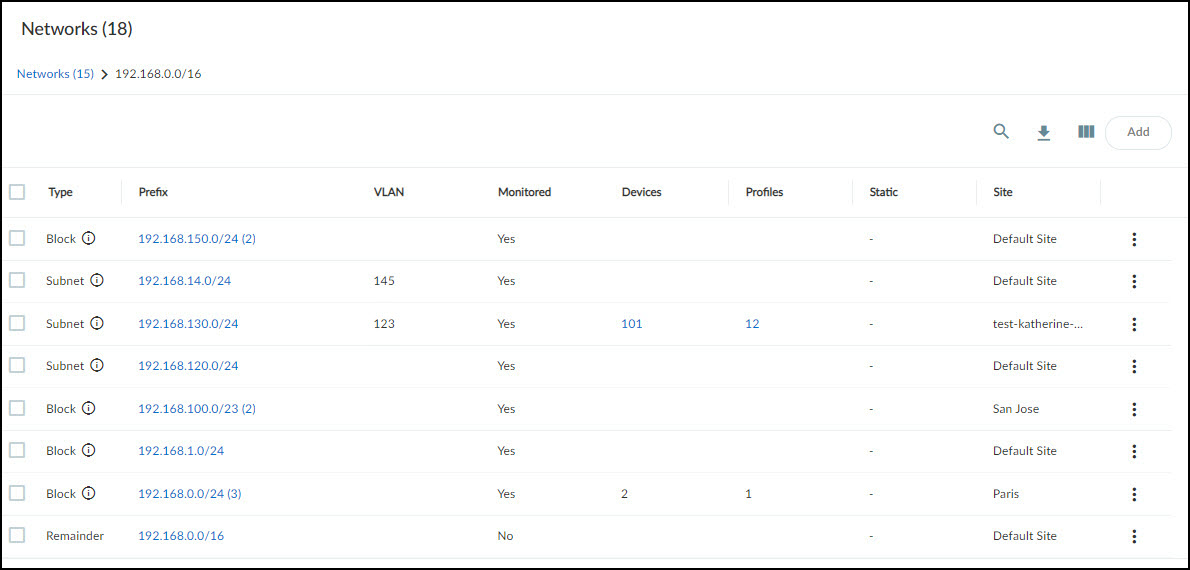Go to Networks (15) breadcrumb
Viewport: 1190px width, 570px height.
coord(55,74)
